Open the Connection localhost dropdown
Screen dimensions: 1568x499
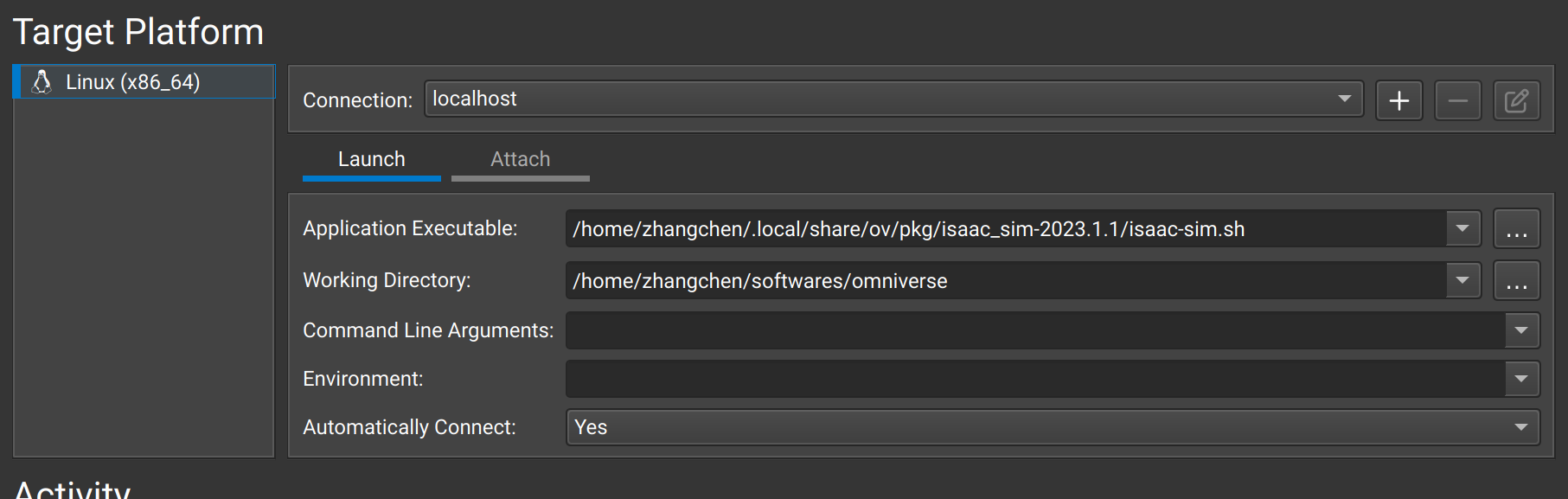pyautogui.click(x=893, y=99)
